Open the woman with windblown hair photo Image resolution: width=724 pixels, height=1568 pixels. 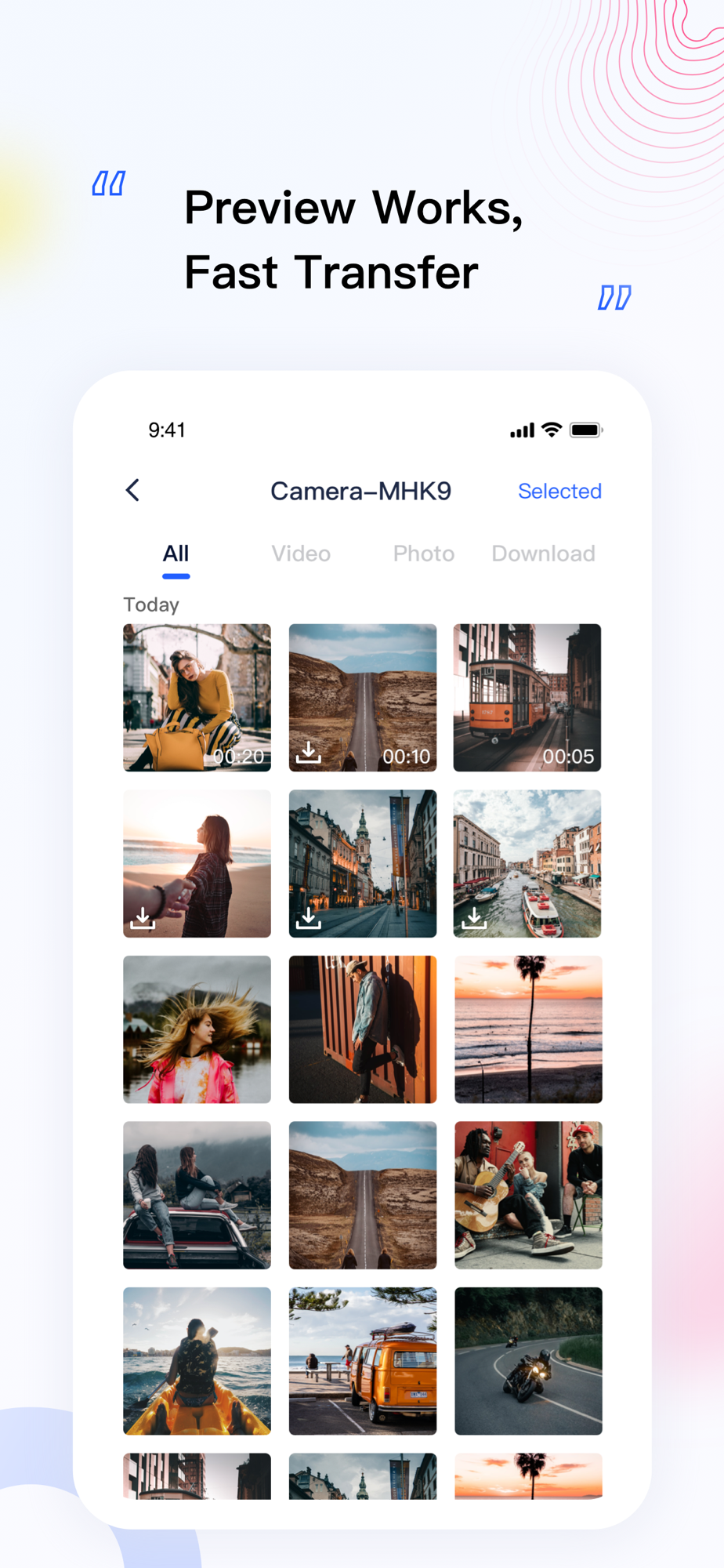(x=197, y=1029)
